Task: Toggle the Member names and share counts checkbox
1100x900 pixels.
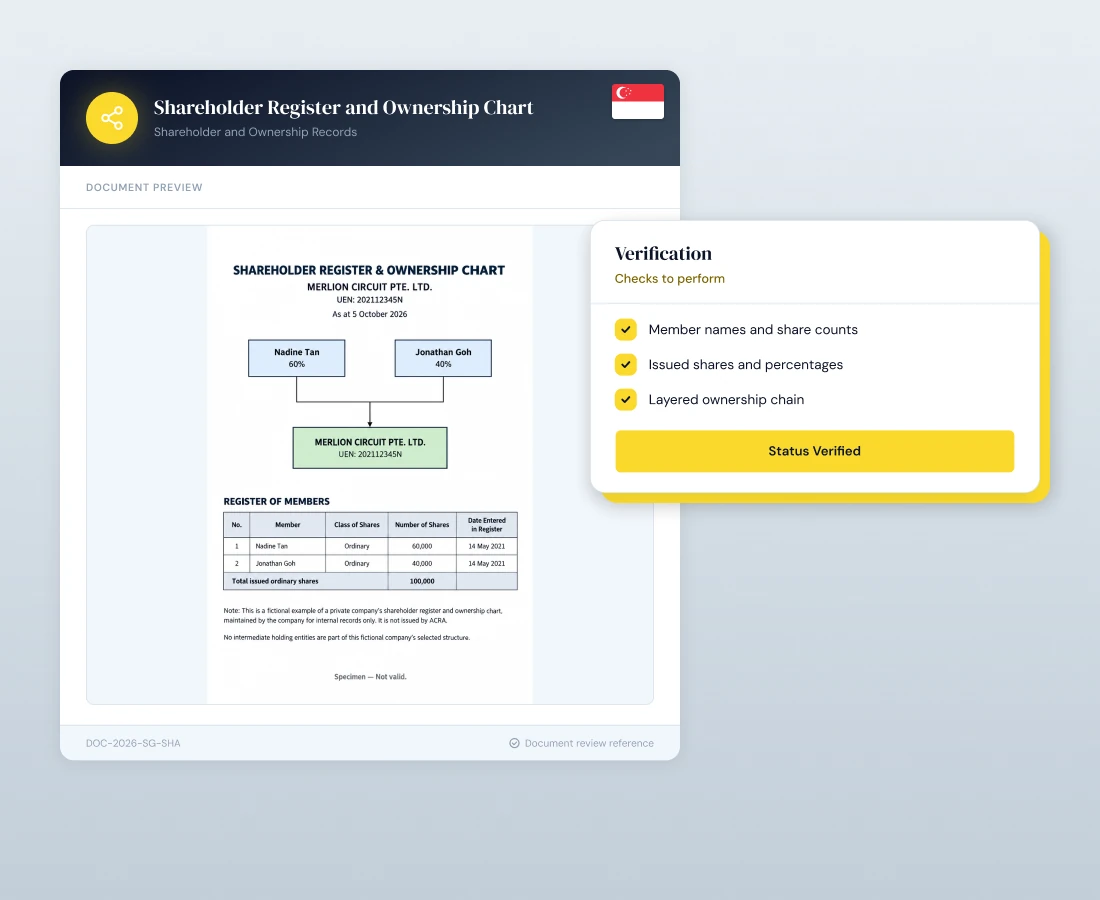Action: pyautogui.click(x=626, y=329)
